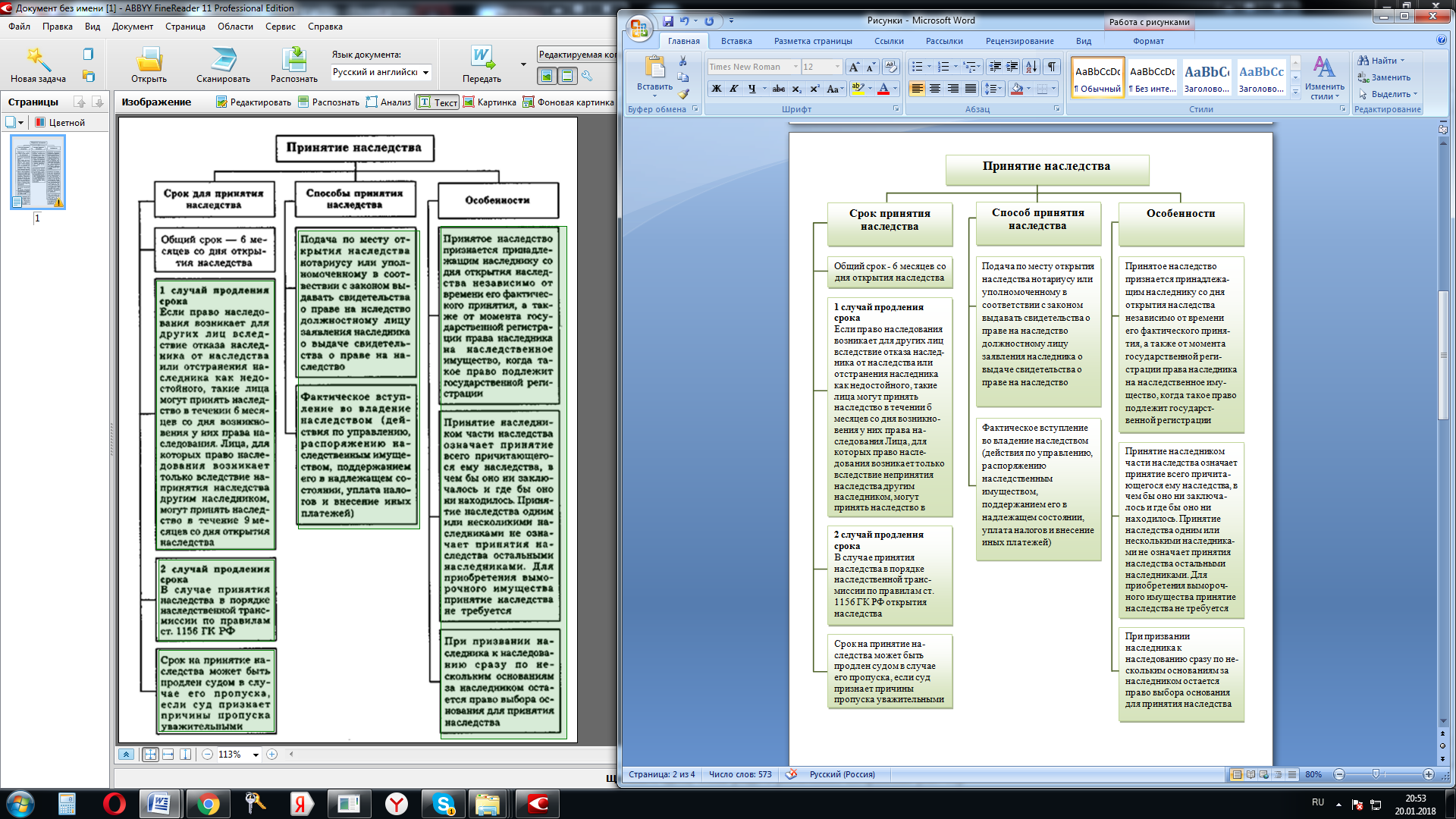Open Рецензирование tab in Word
Image resolution: width=1456 pixels, height=819 pixels.
(x=1019, y=41)
